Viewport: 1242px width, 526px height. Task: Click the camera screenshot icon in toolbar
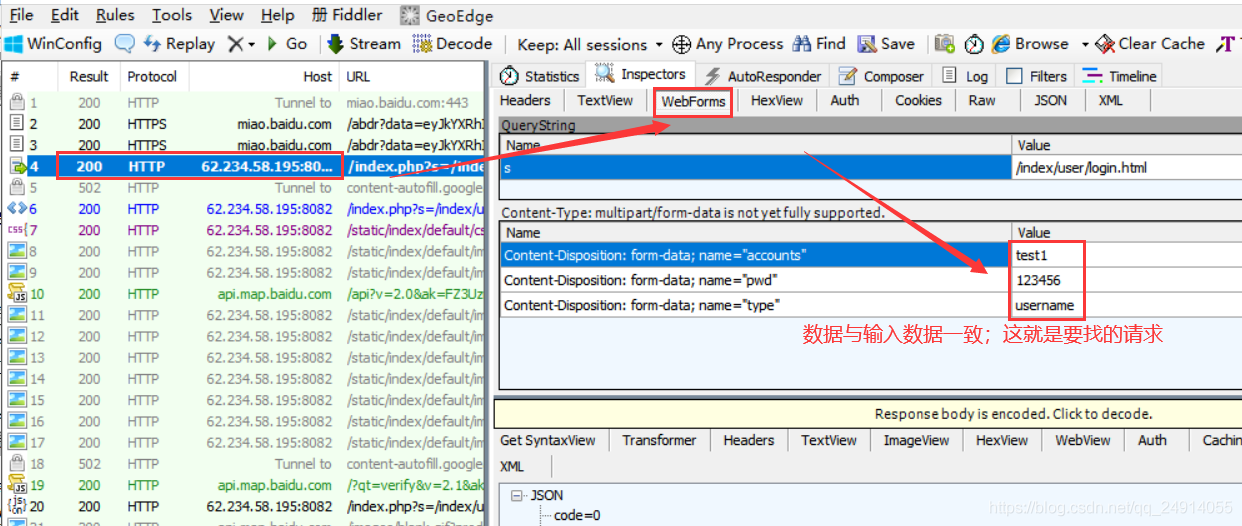point(944,44)
